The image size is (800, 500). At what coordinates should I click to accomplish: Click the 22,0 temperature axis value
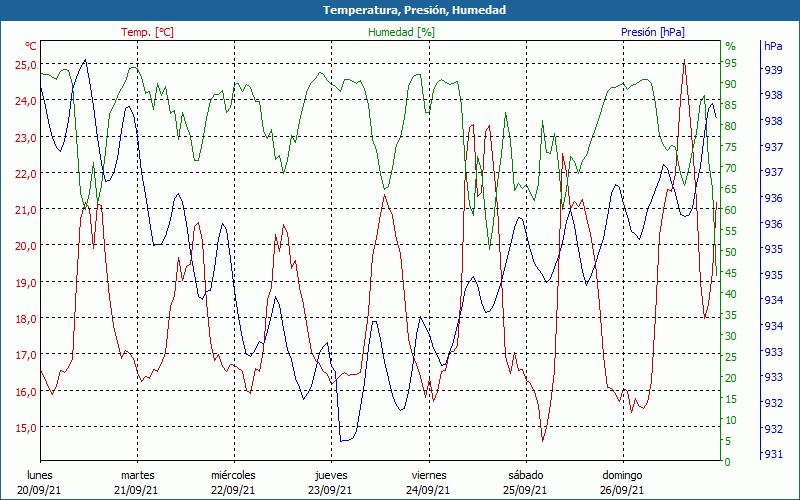coord(27,174)
